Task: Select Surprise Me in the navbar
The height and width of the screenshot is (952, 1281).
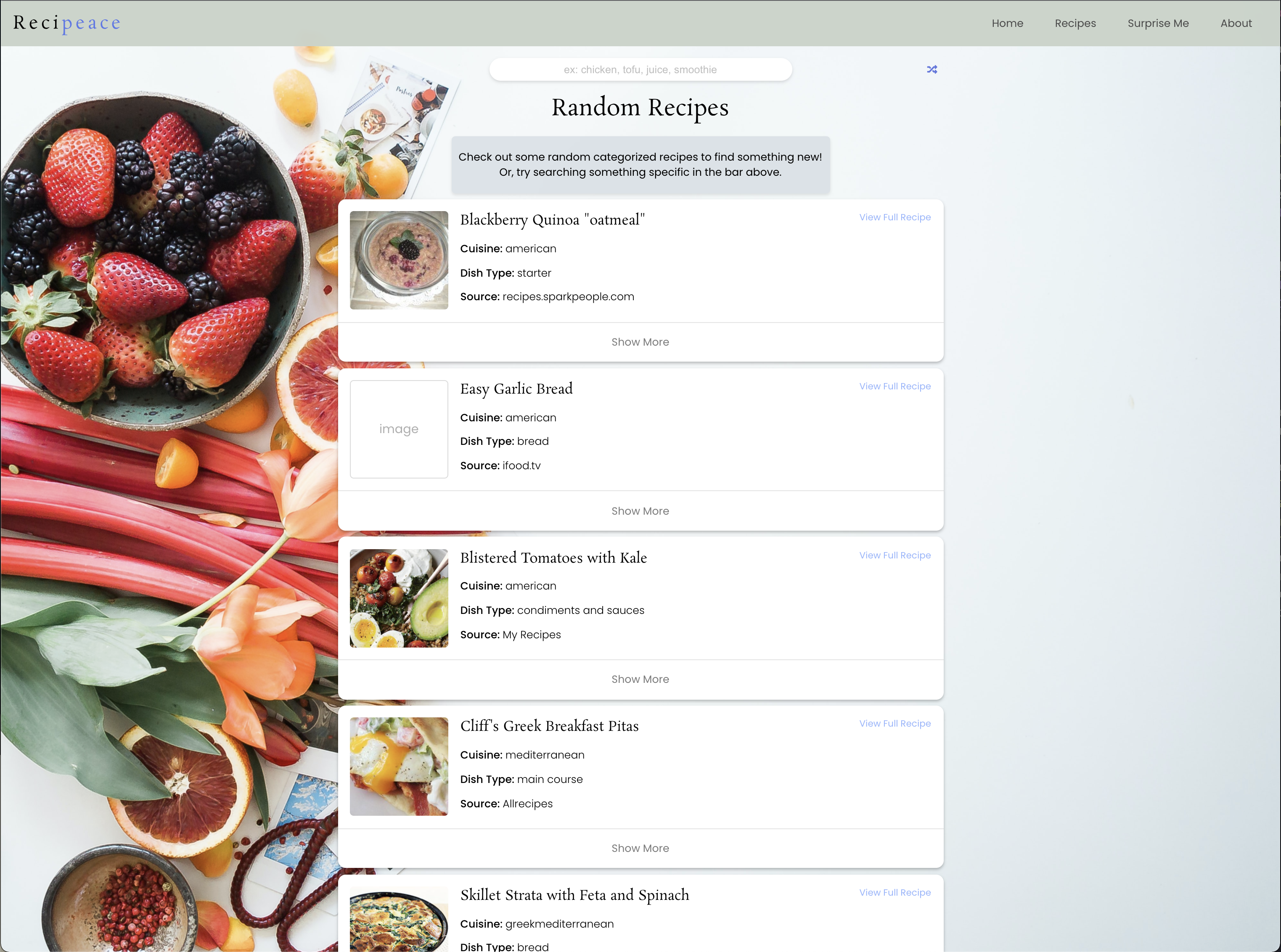Action: pos(1158,24)
